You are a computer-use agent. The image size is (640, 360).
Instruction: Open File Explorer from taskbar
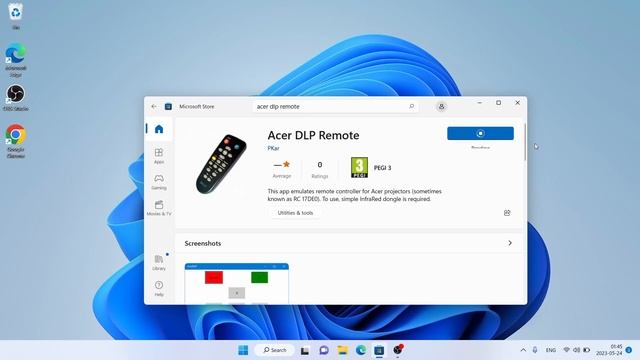(342, 350)
